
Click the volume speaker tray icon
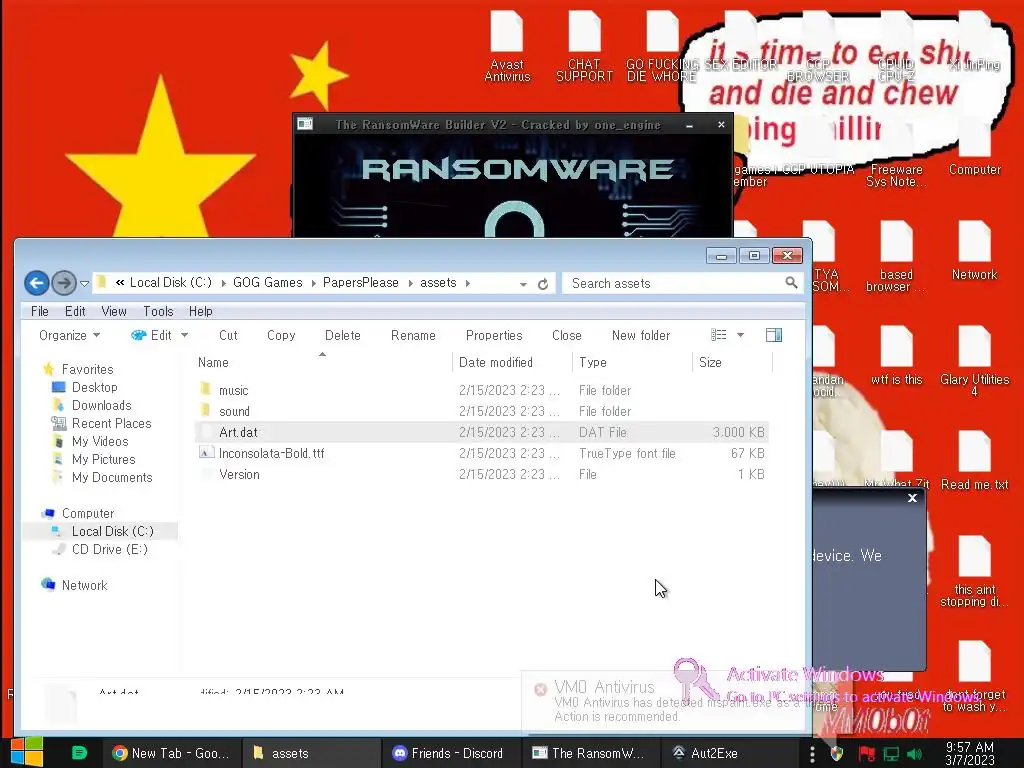[x=914, y=754]
